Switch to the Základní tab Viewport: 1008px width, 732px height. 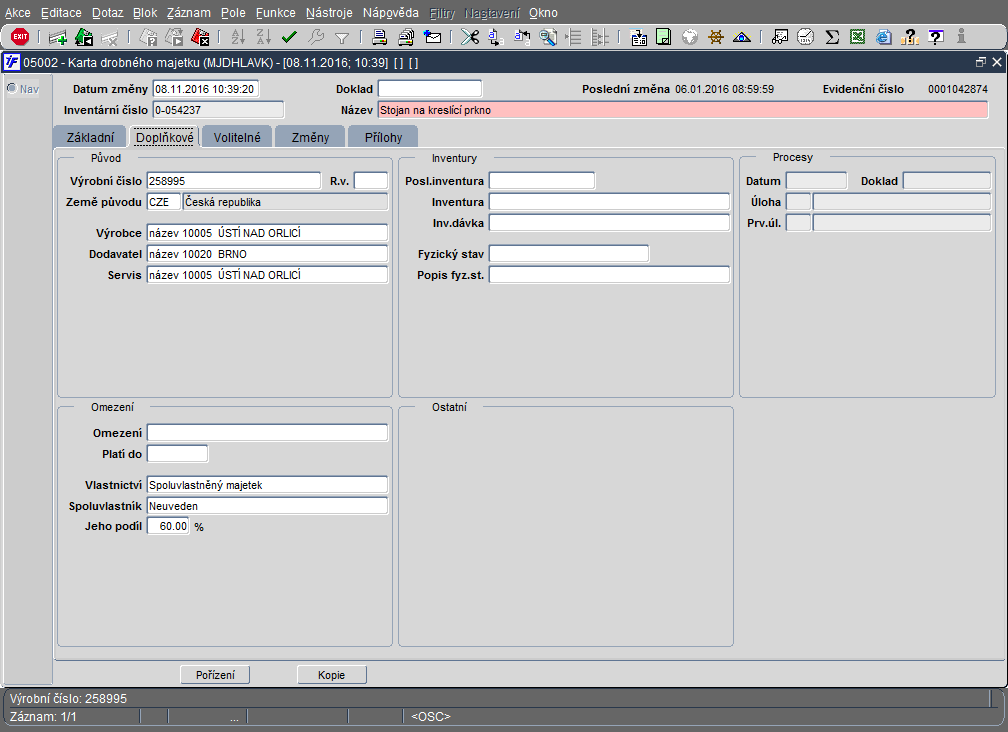pyautogui.click(x=90, y=138)
